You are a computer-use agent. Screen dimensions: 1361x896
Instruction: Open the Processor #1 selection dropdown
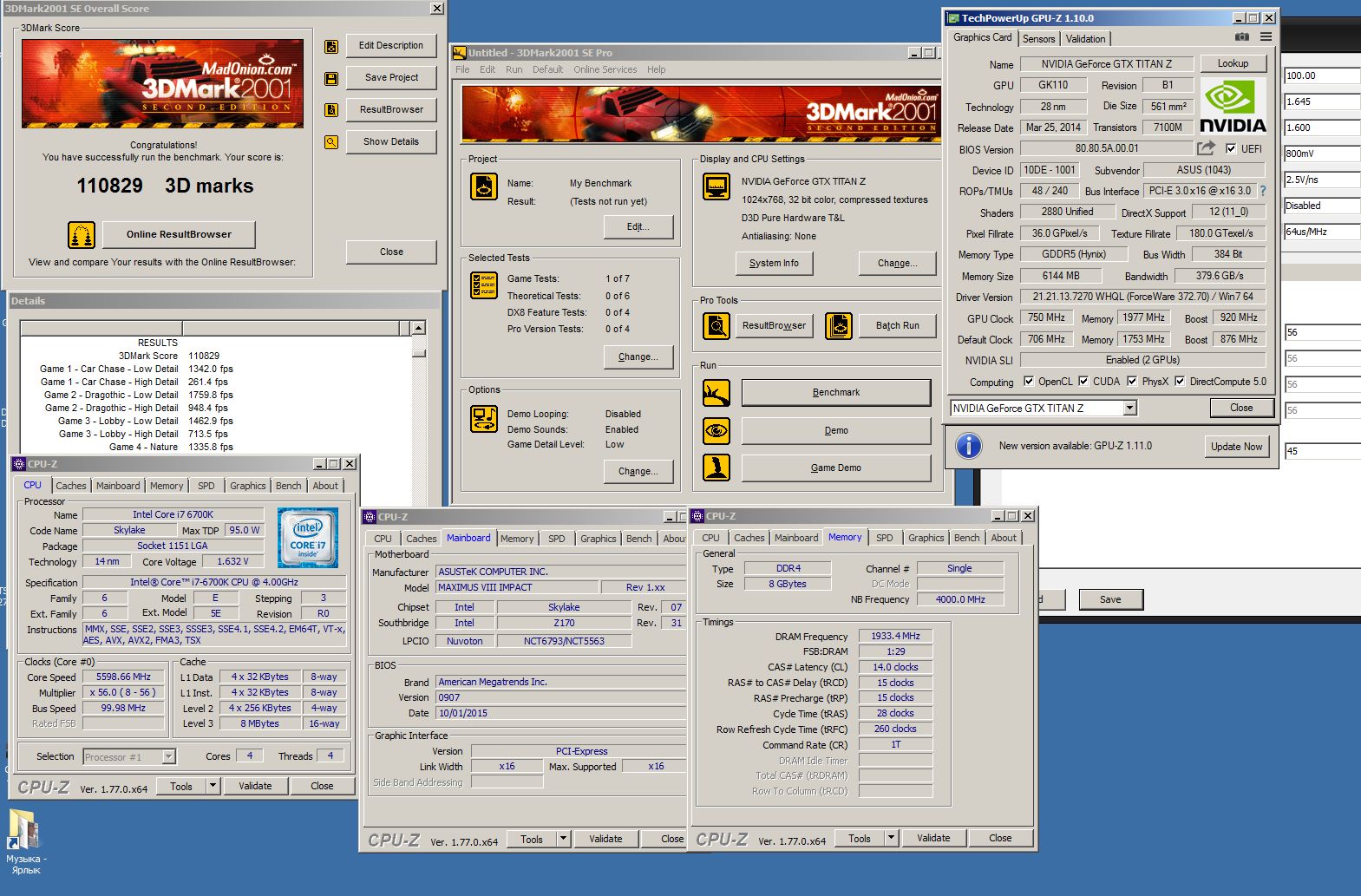[x=168, y=757]
